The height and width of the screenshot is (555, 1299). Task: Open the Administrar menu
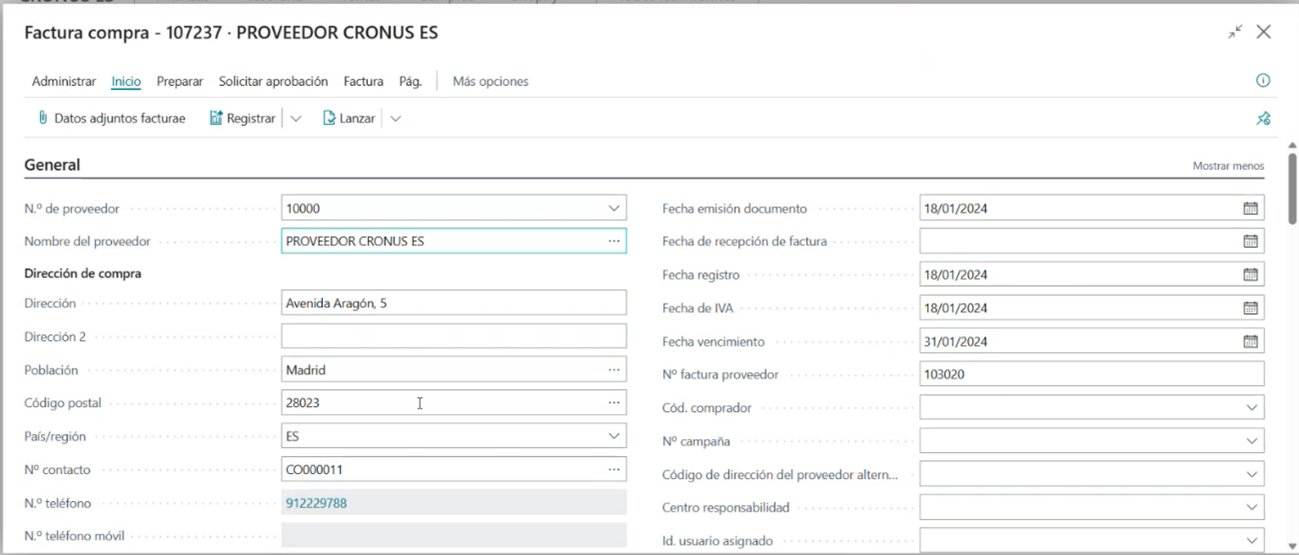point(64,81)
